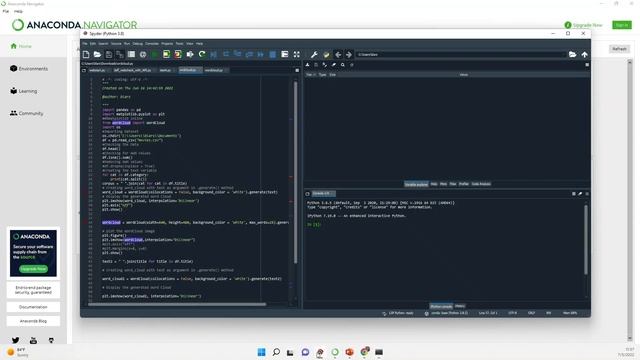This screenshot has height=360, width=640.
Task: Switch to History tab
Action: [x=460, y=306]
